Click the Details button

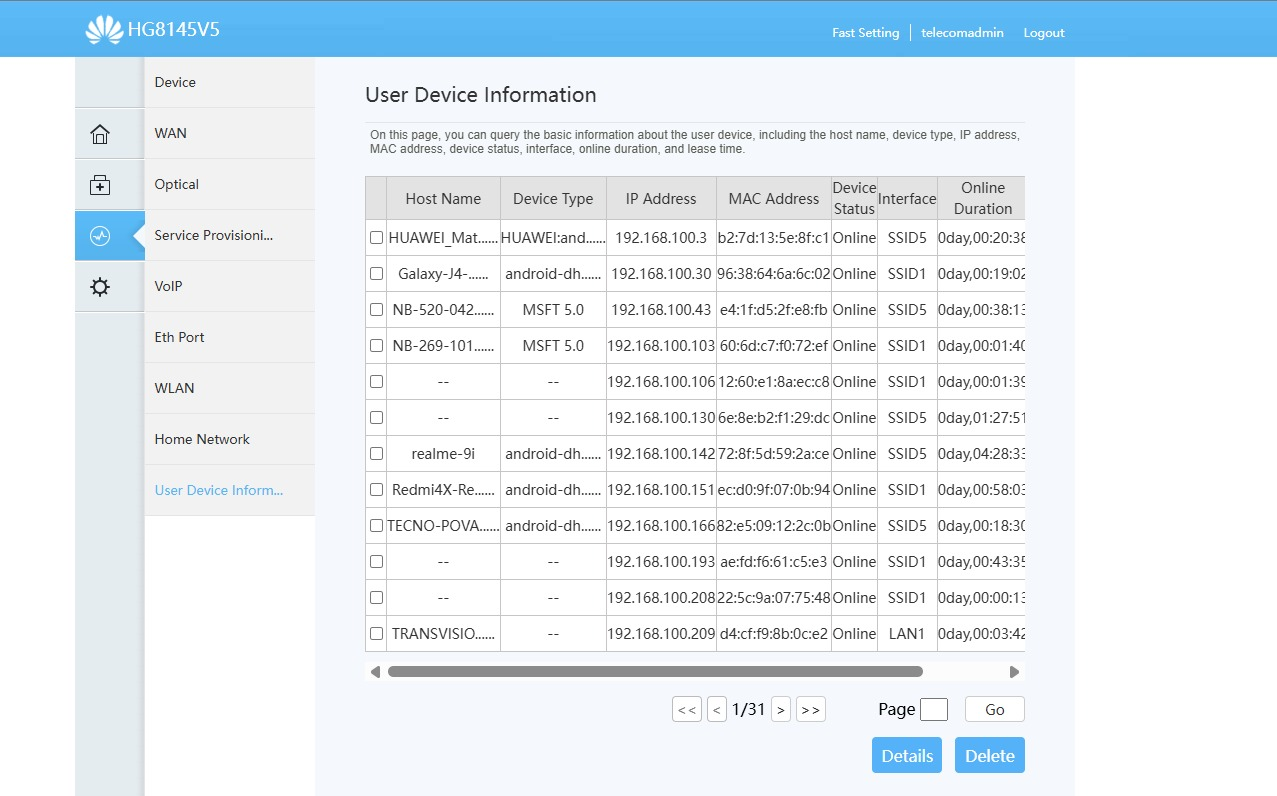(907, 756)
